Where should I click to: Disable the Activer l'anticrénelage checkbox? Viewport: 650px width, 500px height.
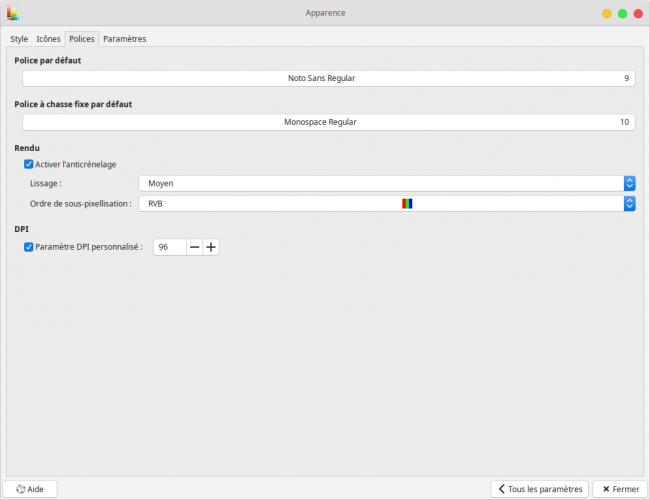pos(28,164)
